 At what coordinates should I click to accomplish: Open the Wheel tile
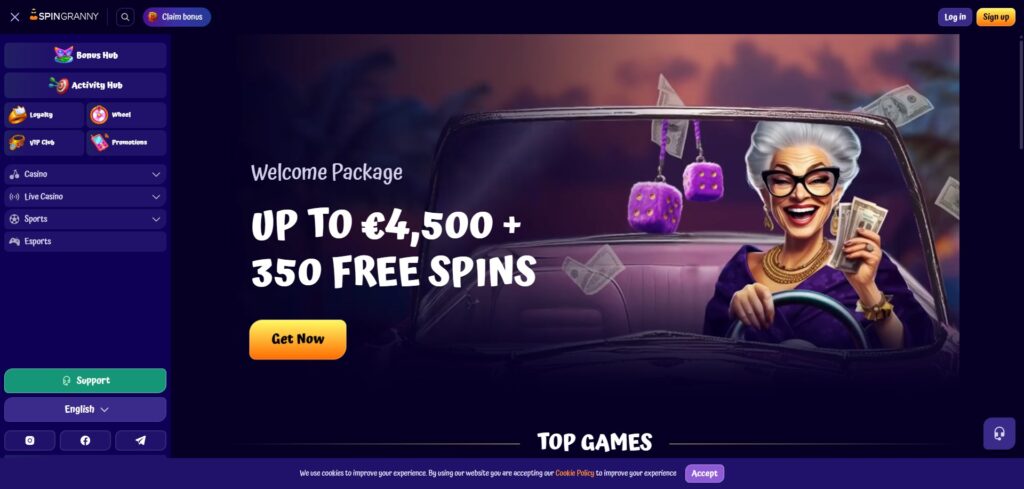click(x=126, y=115)
